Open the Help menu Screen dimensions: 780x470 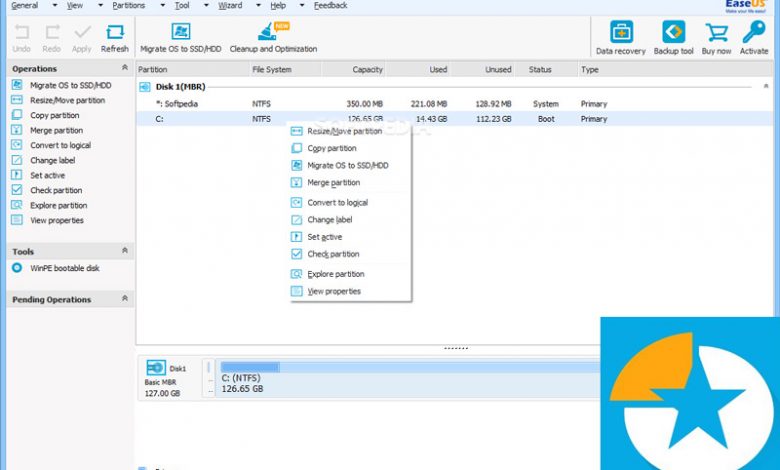[x=278, y=5]
